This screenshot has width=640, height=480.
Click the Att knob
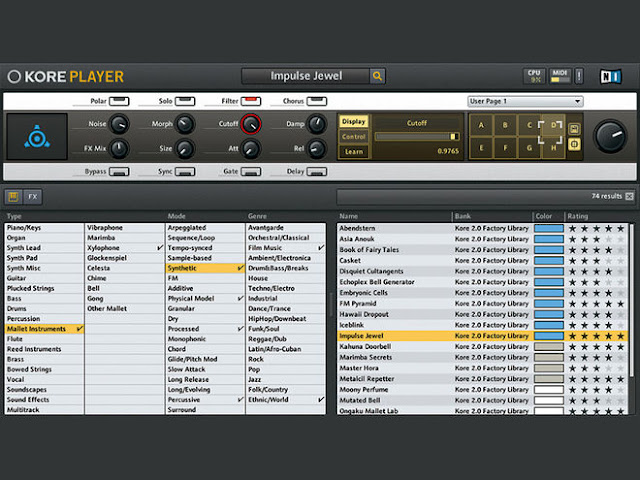point(251,149)
